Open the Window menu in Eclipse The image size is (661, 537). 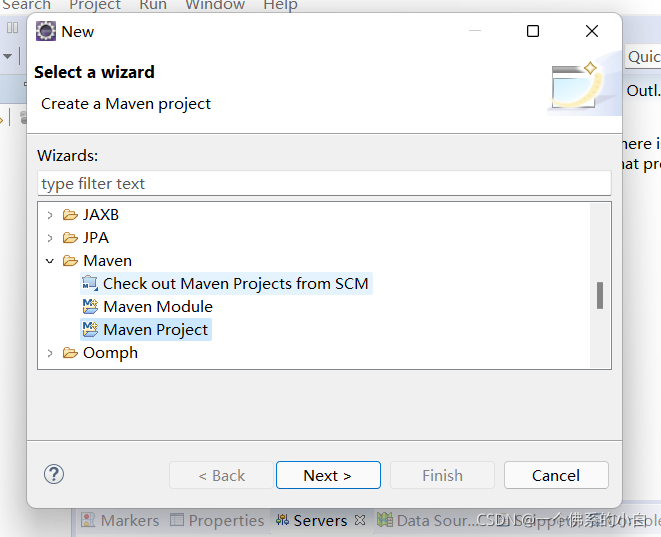pyautogui.click(x=215, y=5)
